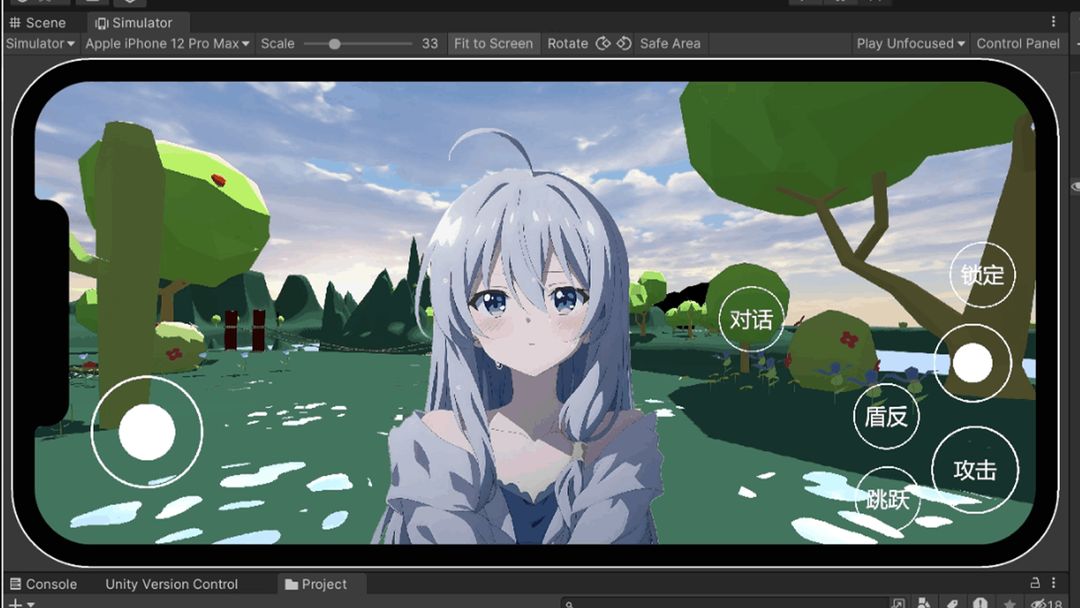Rotate the device counter-clockwise
This screenshot has width=1080, height=608.
[x=602, y=43]
